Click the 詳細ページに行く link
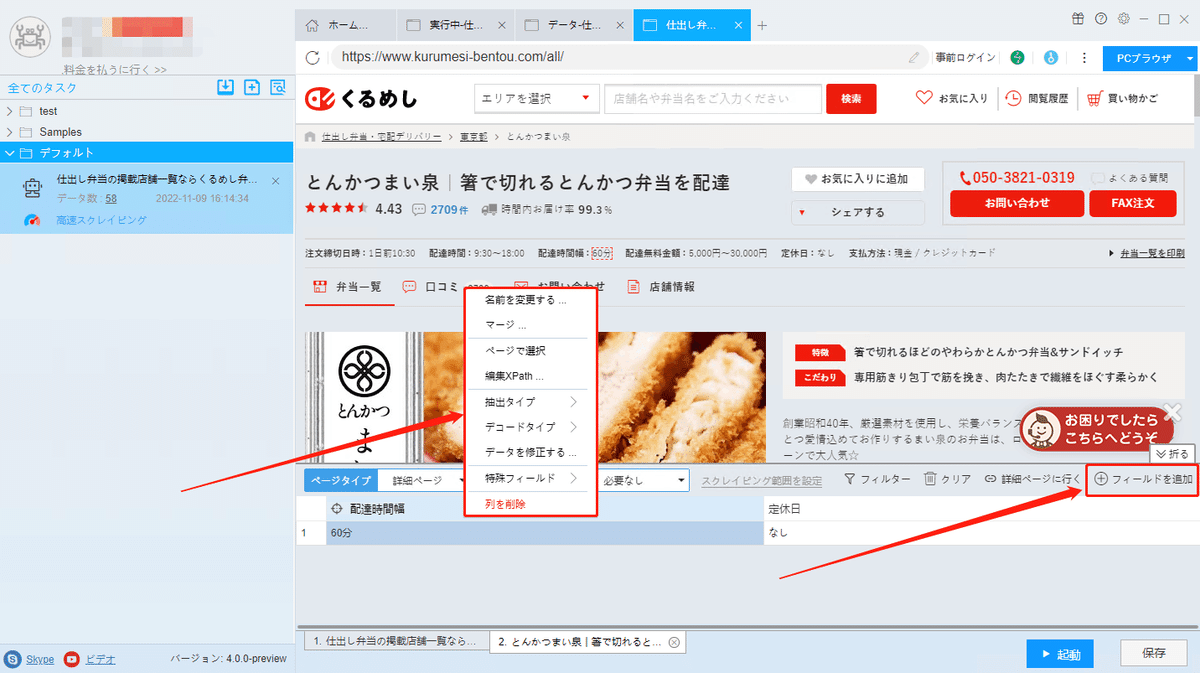The height and width of the screenshot is (673, 1200). coord(1032,480)
